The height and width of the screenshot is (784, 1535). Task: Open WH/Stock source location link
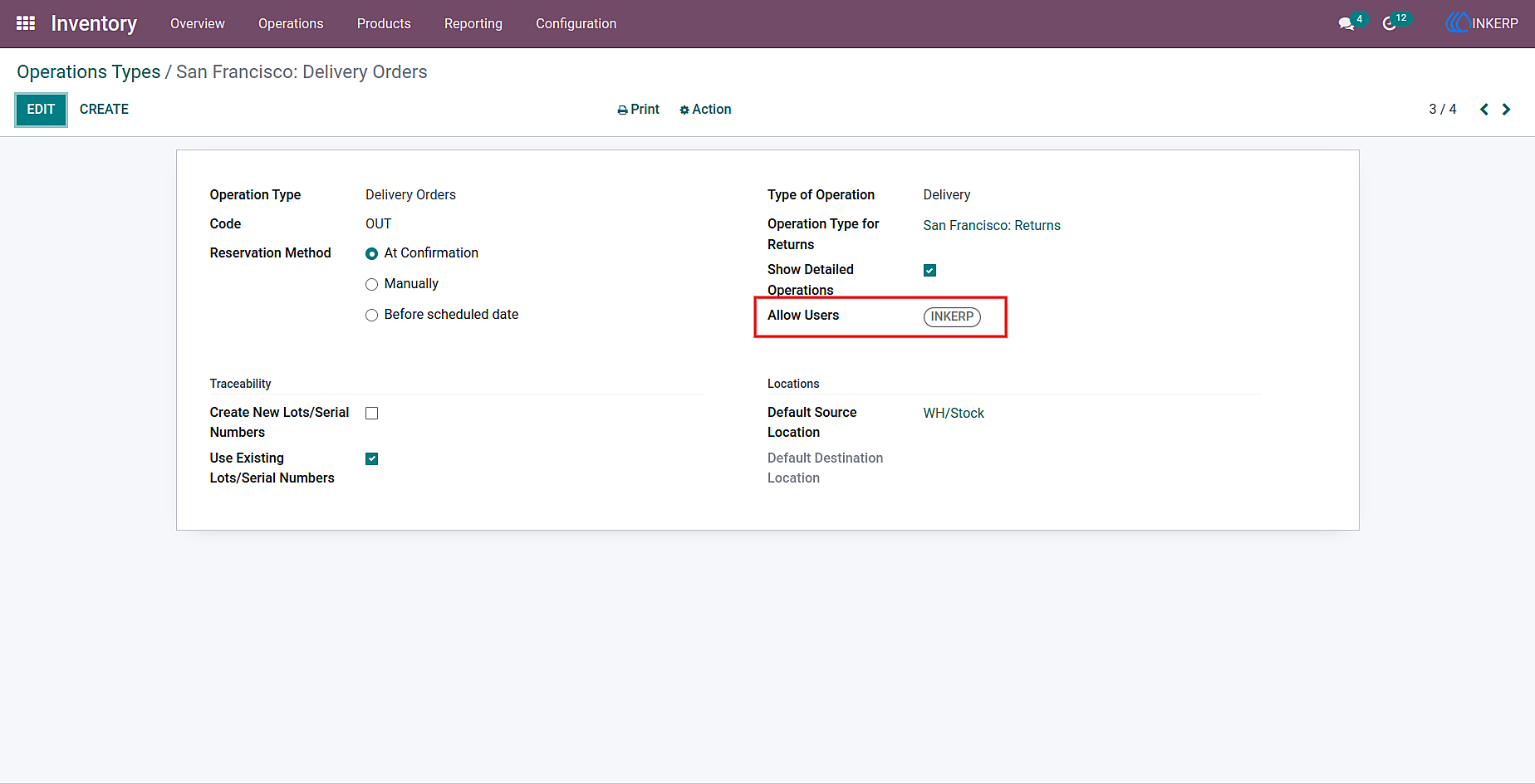[954, 414]
